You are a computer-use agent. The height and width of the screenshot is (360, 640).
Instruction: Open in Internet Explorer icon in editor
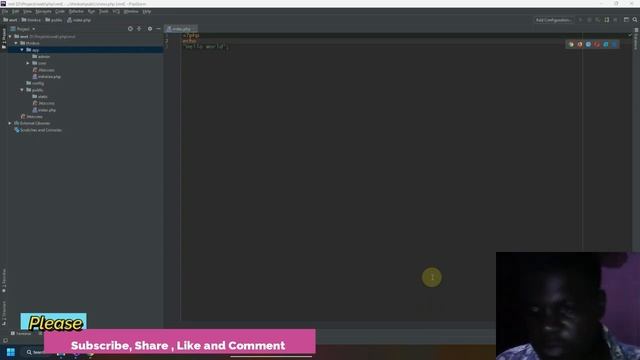tap(606, 44)
